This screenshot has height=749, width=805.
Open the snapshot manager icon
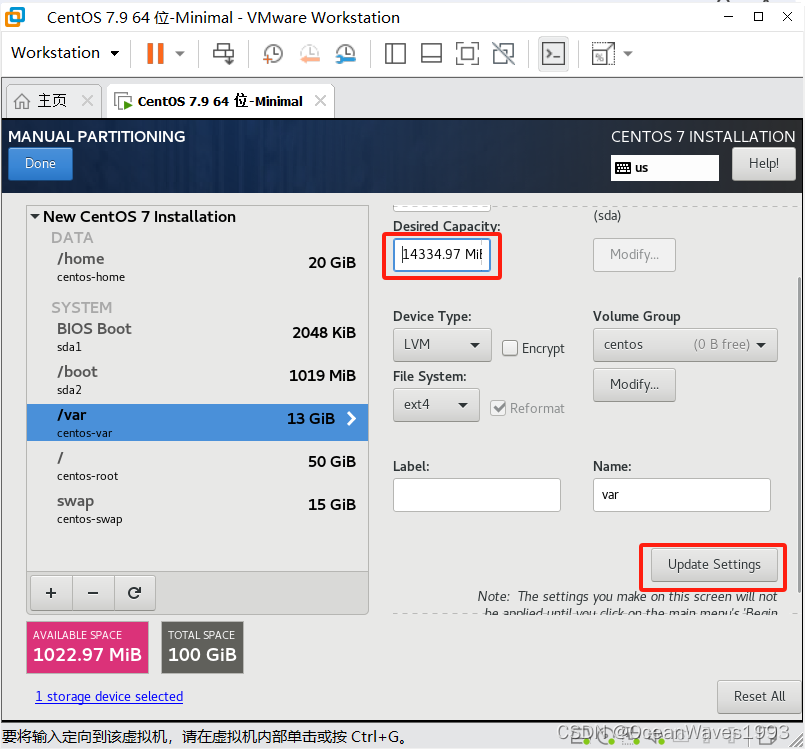coord(346,53)
